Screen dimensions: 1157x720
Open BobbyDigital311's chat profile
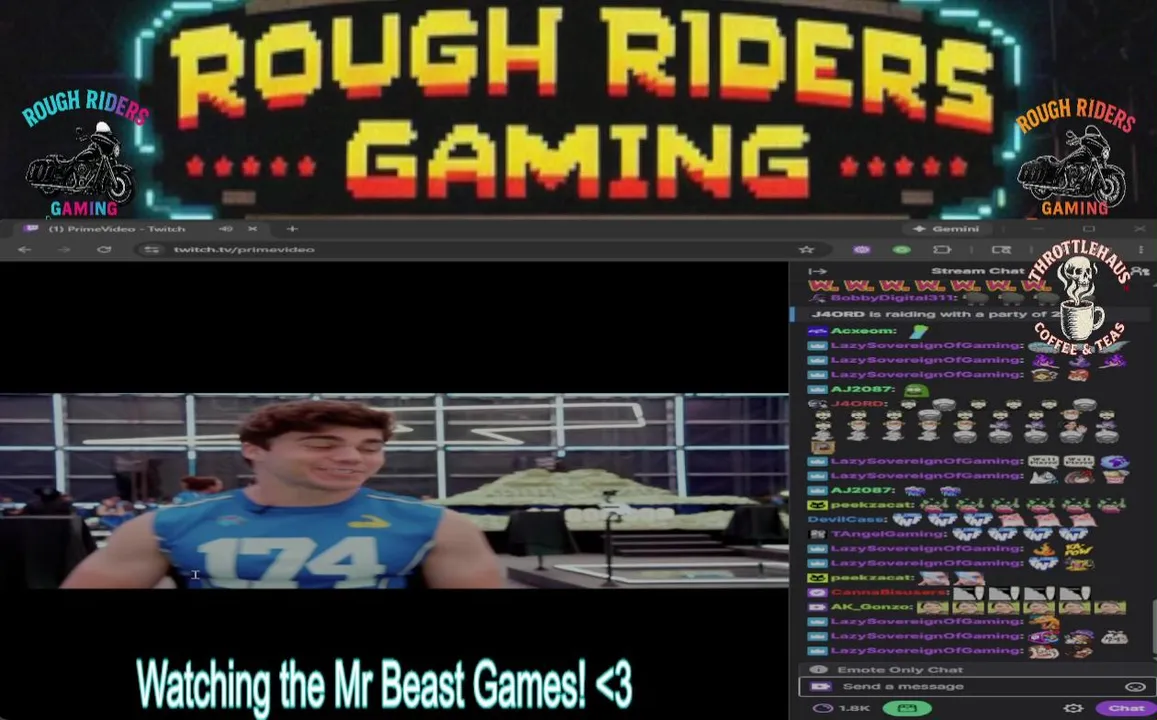tap(894, 298)
